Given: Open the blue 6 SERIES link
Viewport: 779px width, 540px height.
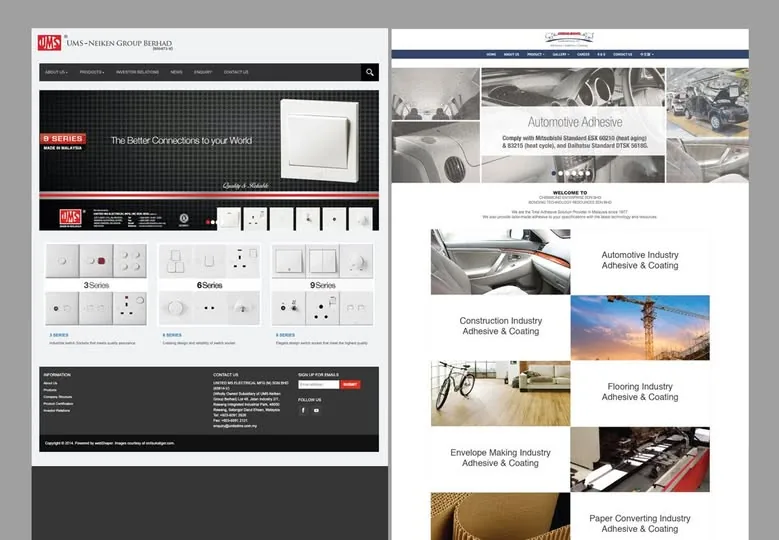Looking at the screenshot, I should point(172,335).
